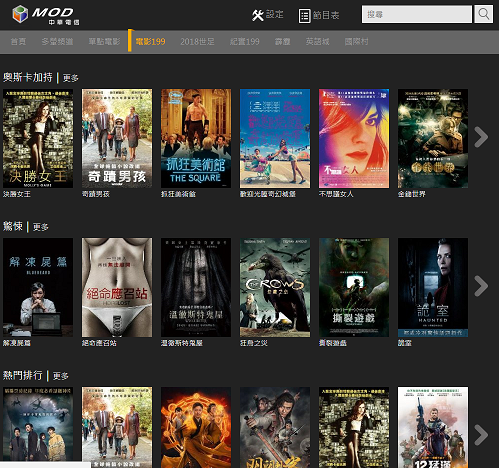Viewport: 499px width, 468px height.
Task: Open the 絕命應召站 poster
Action: click(x=117, y=287)
